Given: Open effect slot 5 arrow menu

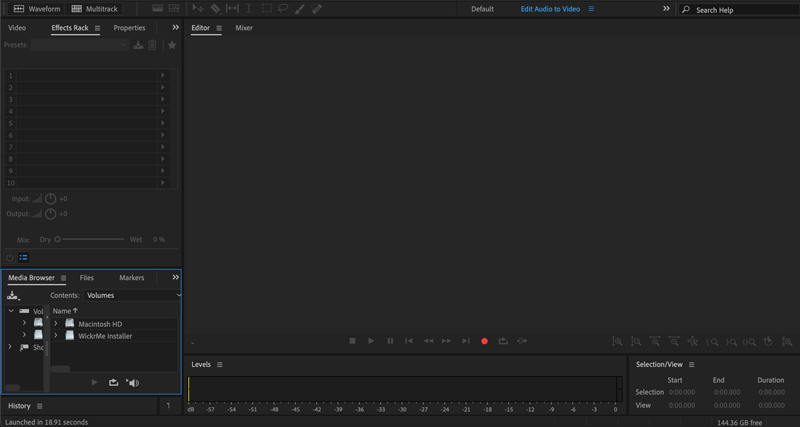Looking at the screenshot, I should [163, 123].
